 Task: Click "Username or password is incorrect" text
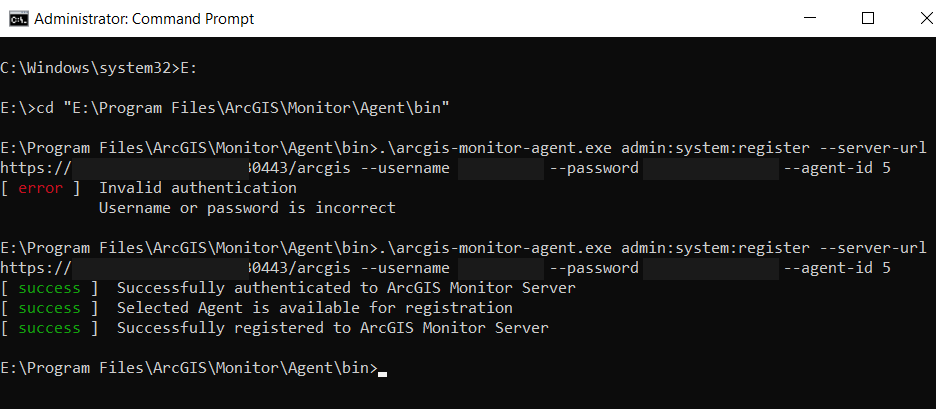[246, 208]
